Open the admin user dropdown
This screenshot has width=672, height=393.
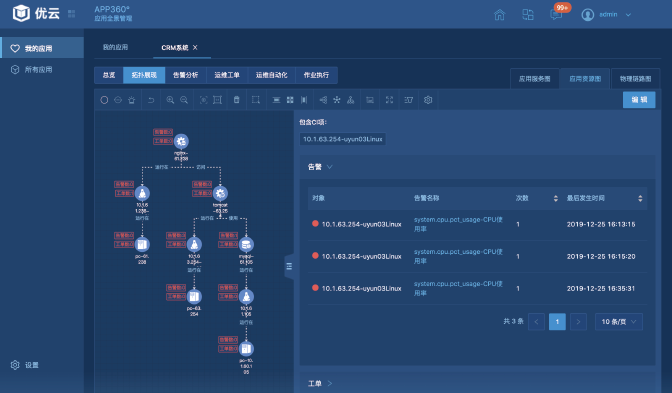[x=628, y=15]
